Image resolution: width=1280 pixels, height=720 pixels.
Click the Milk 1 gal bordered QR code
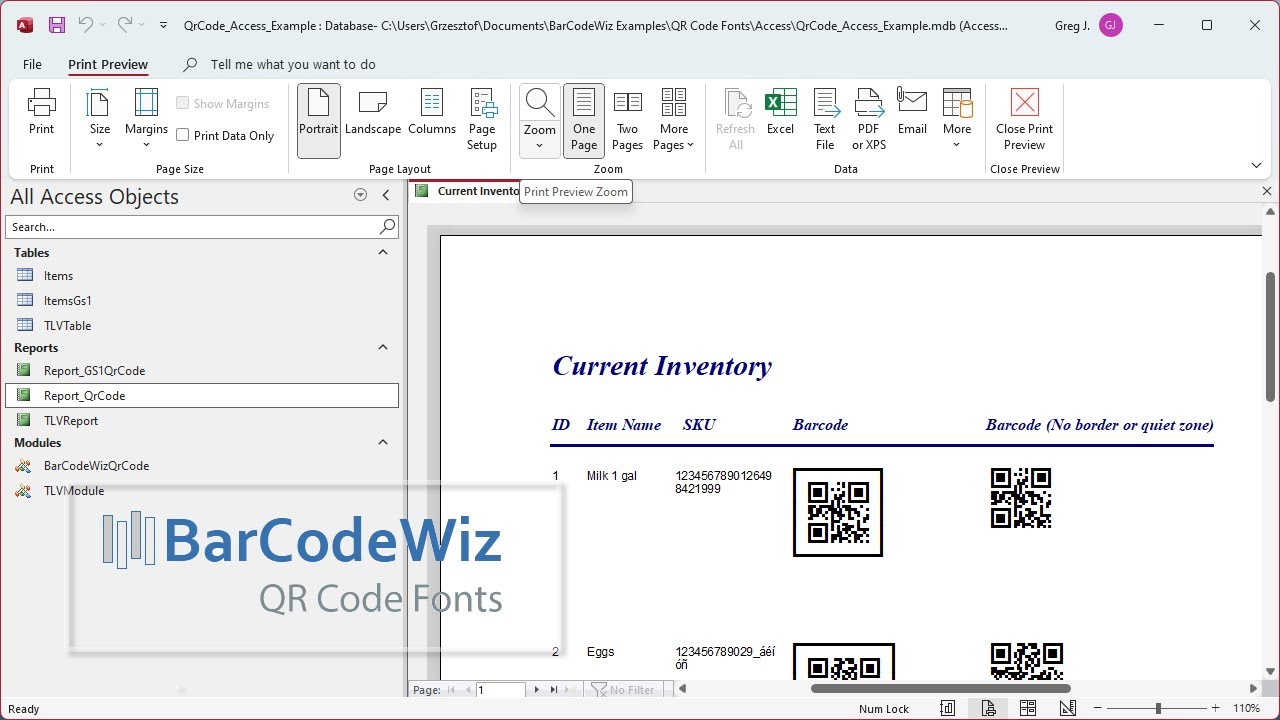(838, 512)
